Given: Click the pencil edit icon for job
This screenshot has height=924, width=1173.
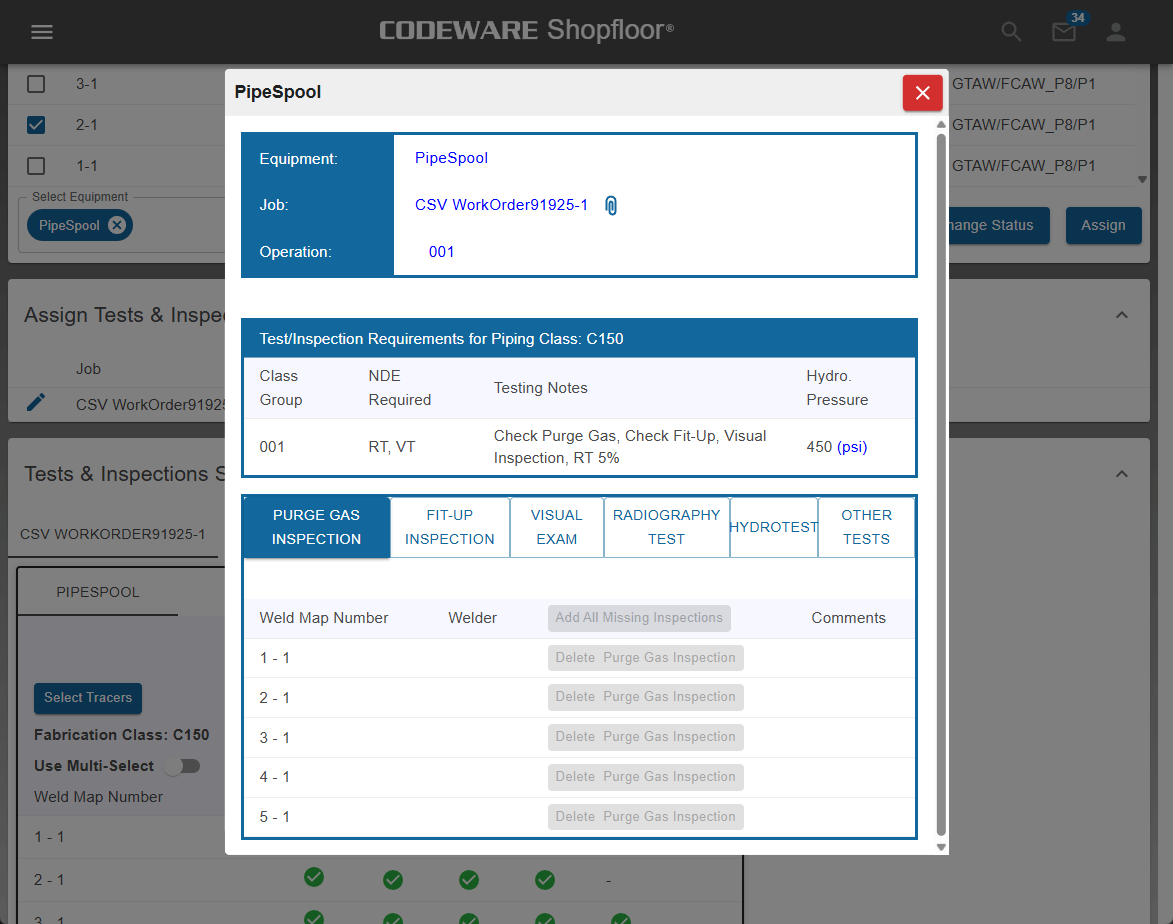Looking at the screenshot, I should (x=36, y=402).
